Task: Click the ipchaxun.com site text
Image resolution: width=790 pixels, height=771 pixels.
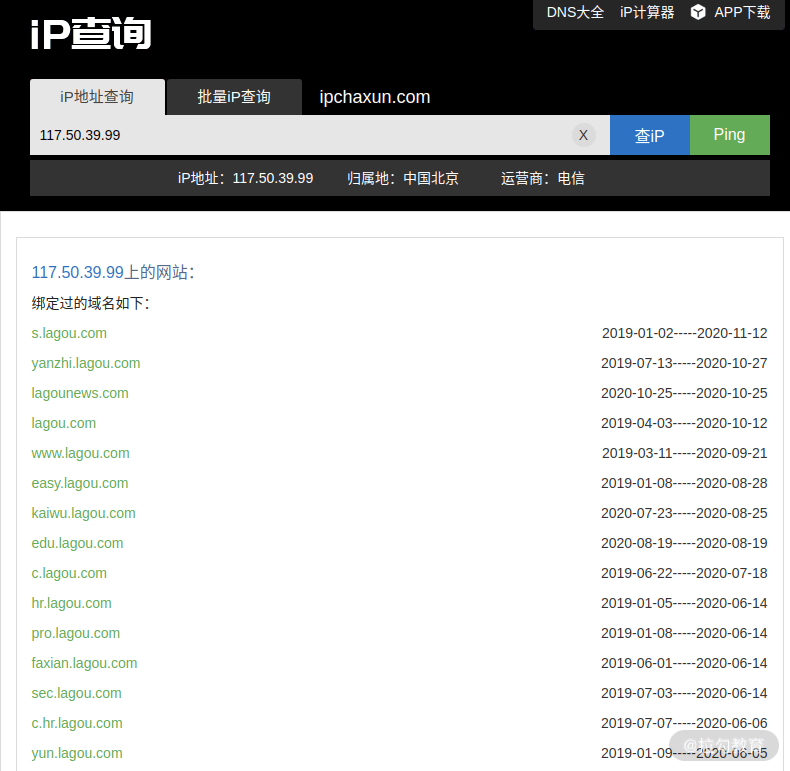Action: coord(375,97)
